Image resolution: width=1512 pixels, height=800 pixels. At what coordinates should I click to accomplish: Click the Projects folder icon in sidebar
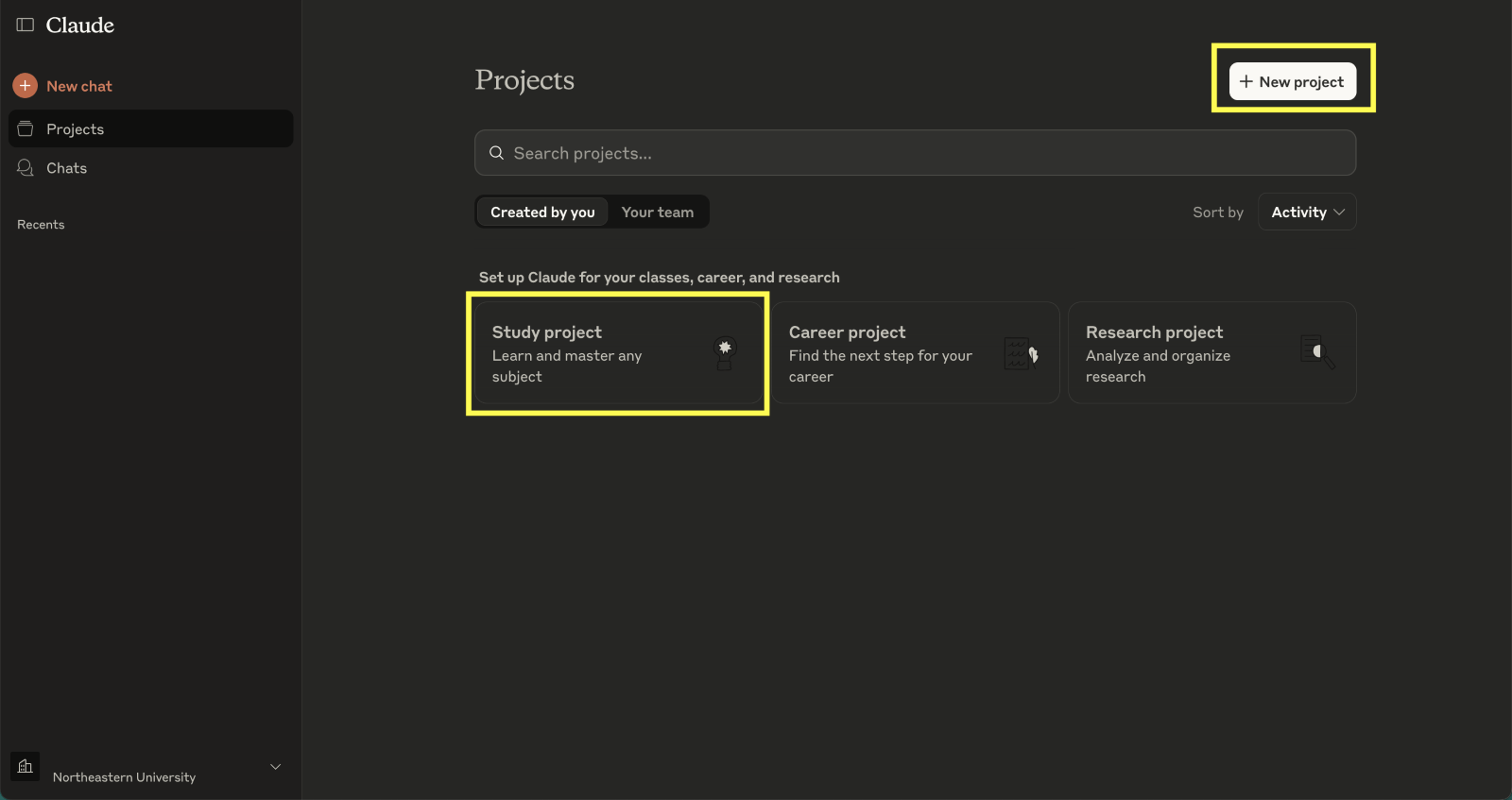tap(26, 128)
